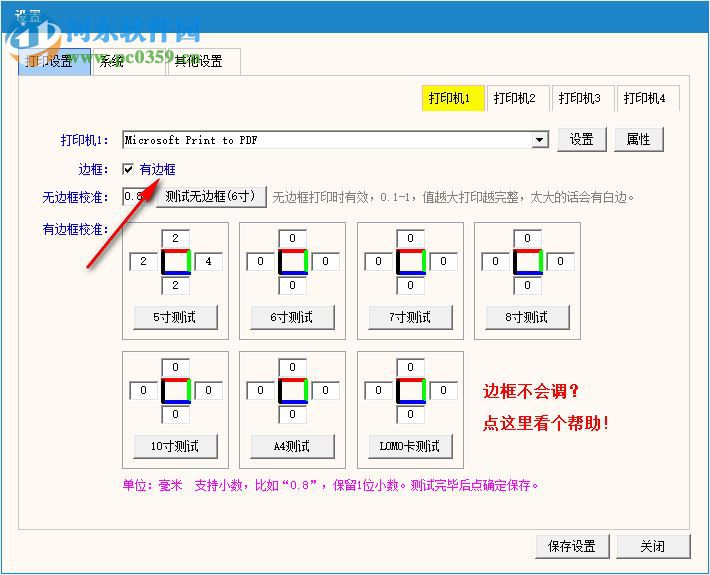Run the A4测试 print test
710x575 pixels.
coord(293,446)
